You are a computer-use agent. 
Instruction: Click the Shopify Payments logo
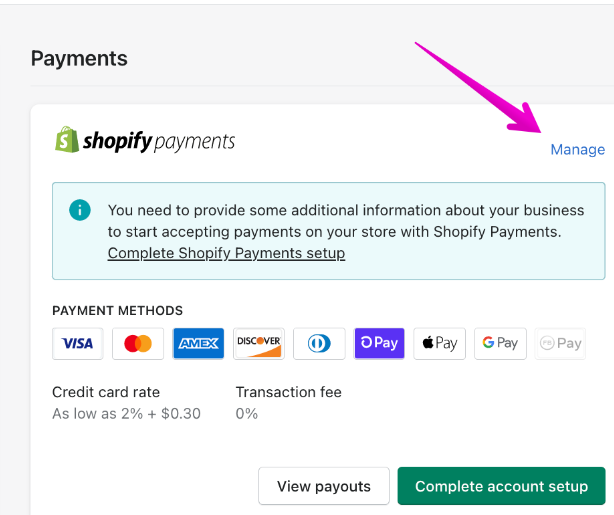[x=145, y=140]
